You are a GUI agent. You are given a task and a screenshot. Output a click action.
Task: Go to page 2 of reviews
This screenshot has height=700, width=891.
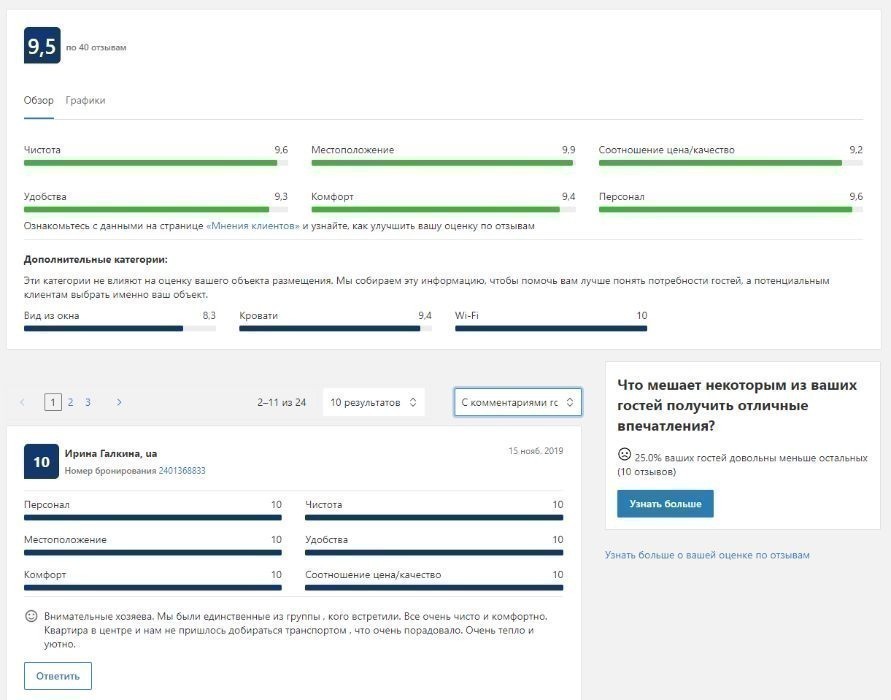70,402
